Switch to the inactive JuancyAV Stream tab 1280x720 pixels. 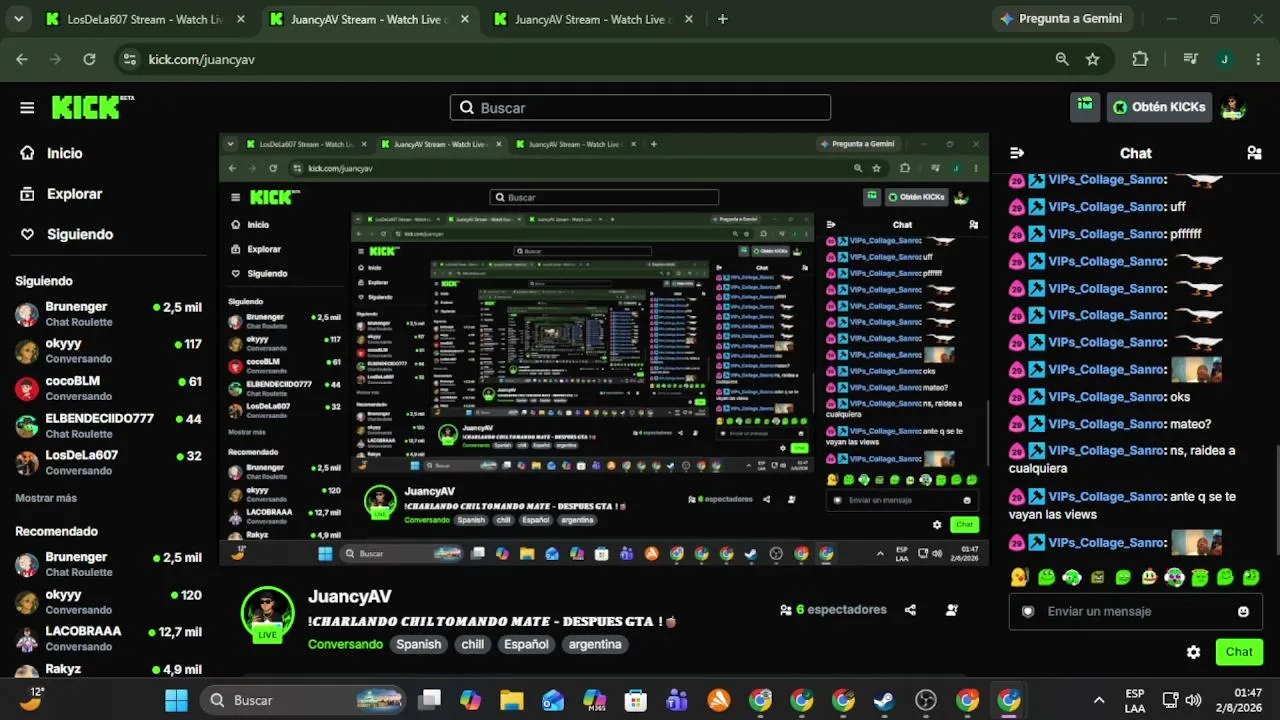point(594,19)
